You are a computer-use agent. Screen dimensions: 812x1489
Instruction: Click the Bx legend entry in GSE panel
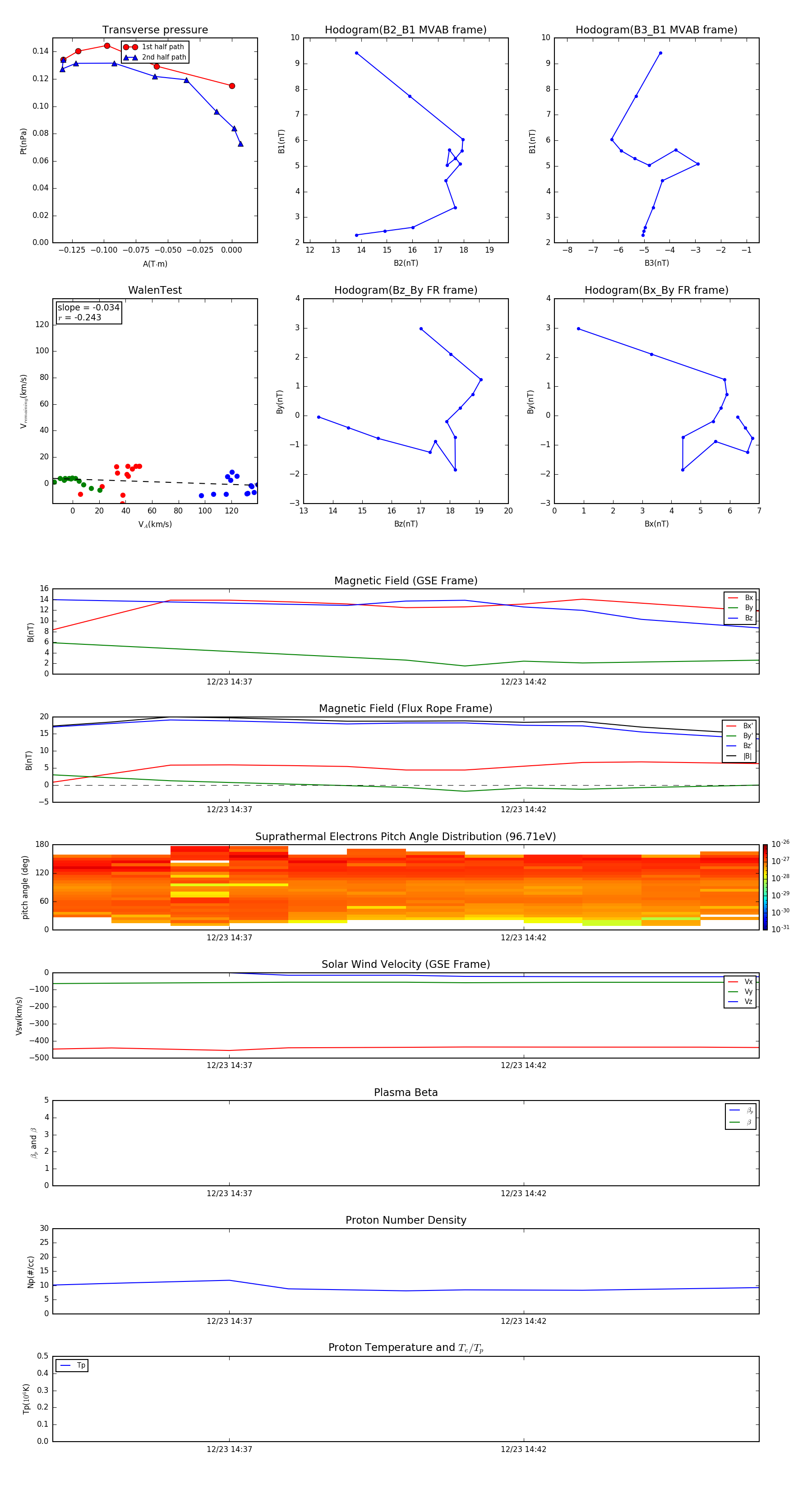tap(740, 598)
